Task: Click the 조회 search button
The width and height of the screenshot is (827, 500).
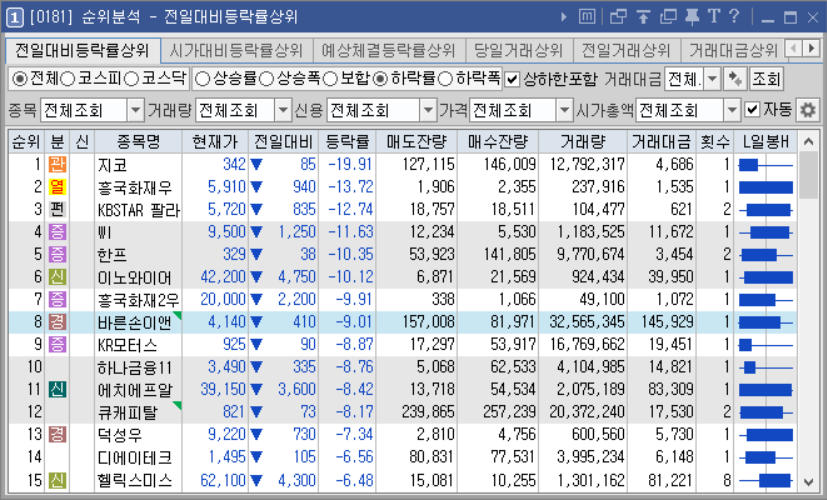Action: [766, 80]
